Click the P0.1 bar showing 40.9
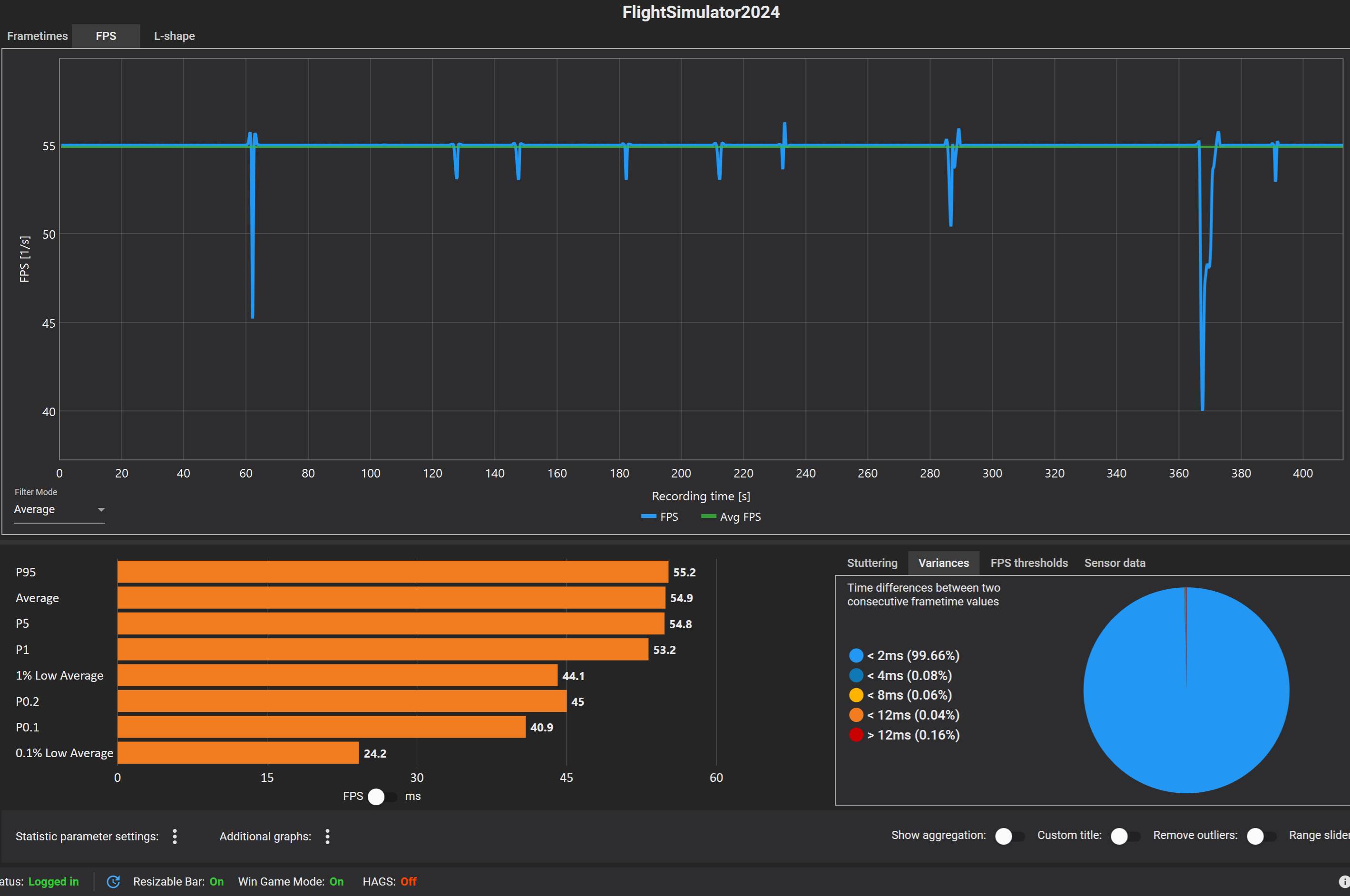This screenshot has height=896, width=1350. (x=321, y=727)
